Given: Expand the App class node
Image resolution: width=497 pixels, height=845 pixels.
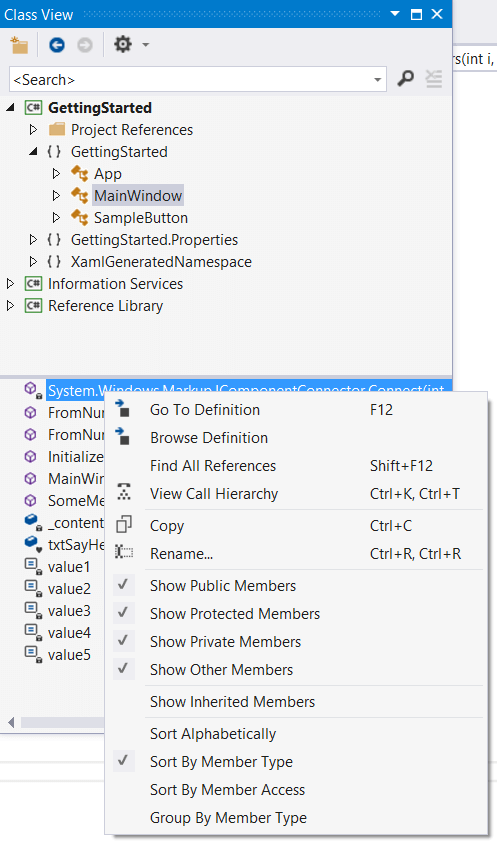Looking at the screenshot, I should 56,174.
